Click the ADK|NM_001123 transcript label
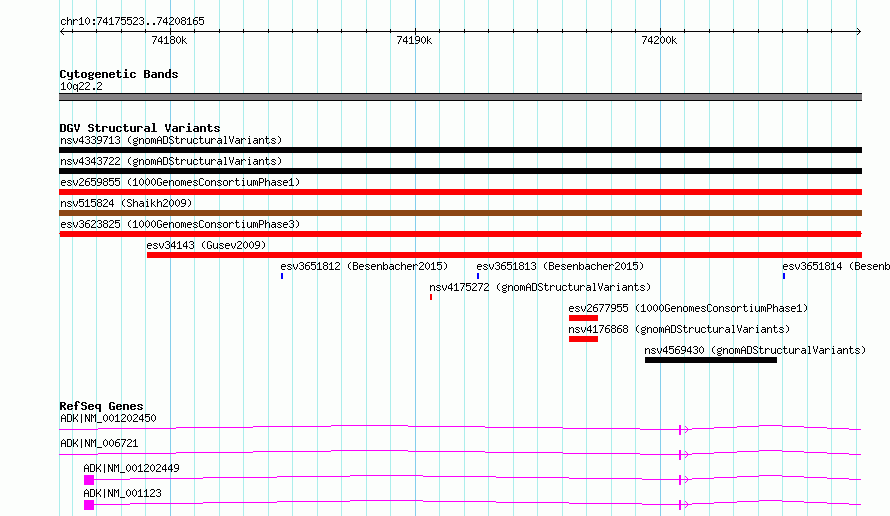 [122, 493]
